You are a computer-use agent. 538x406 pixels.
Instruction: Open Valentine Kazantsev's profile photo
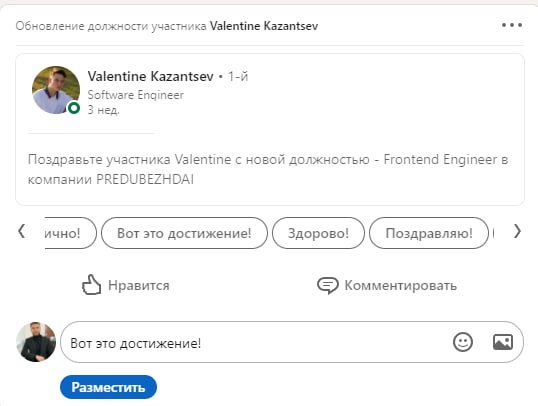coord(56,90)
